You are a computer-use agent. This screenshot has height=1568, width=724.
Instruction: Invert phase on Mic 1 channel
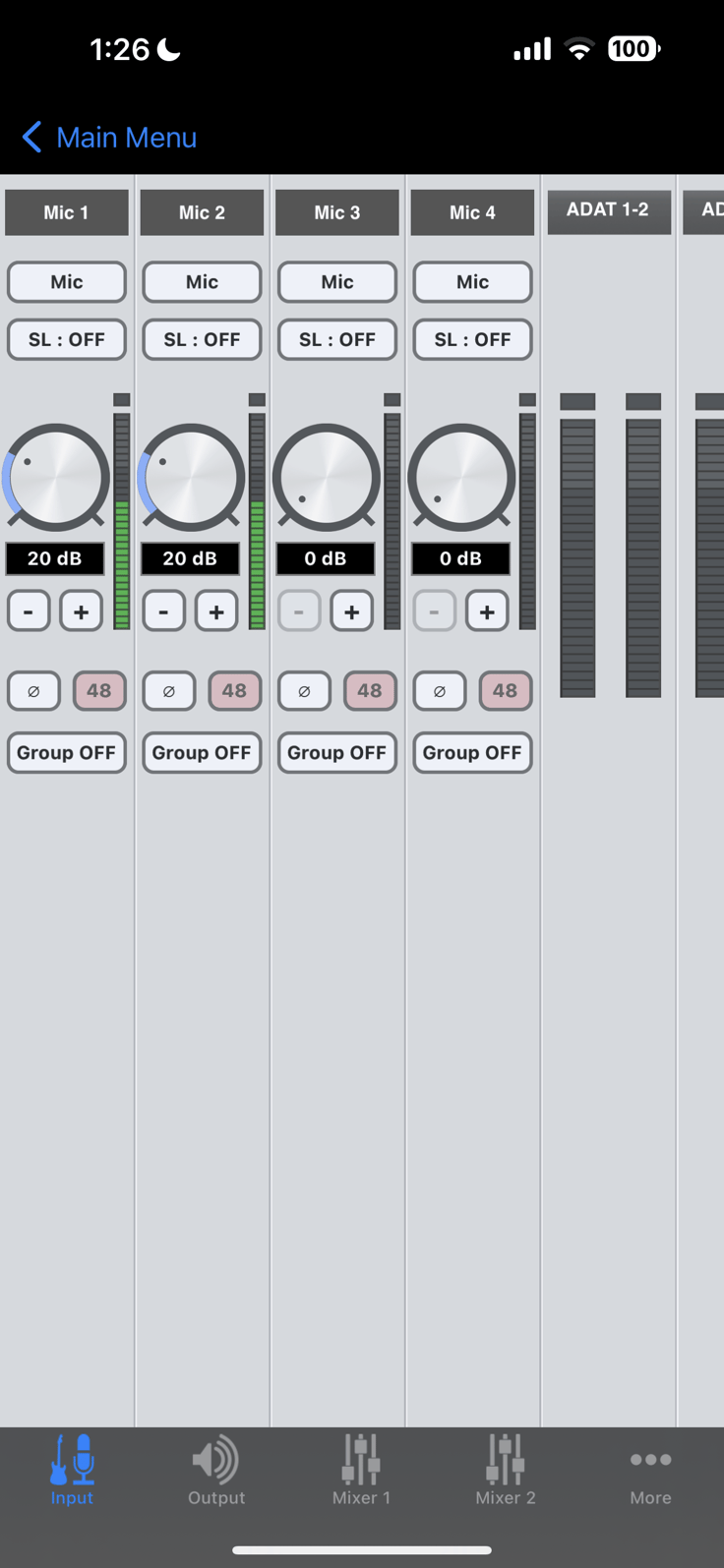(x=33, y=691)
